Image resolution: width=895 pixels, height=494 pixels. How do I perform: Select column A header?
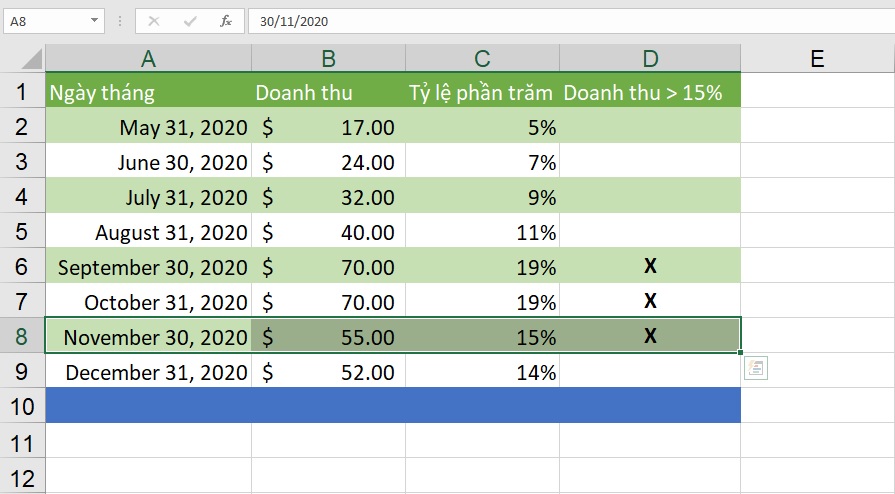point(148,58)
